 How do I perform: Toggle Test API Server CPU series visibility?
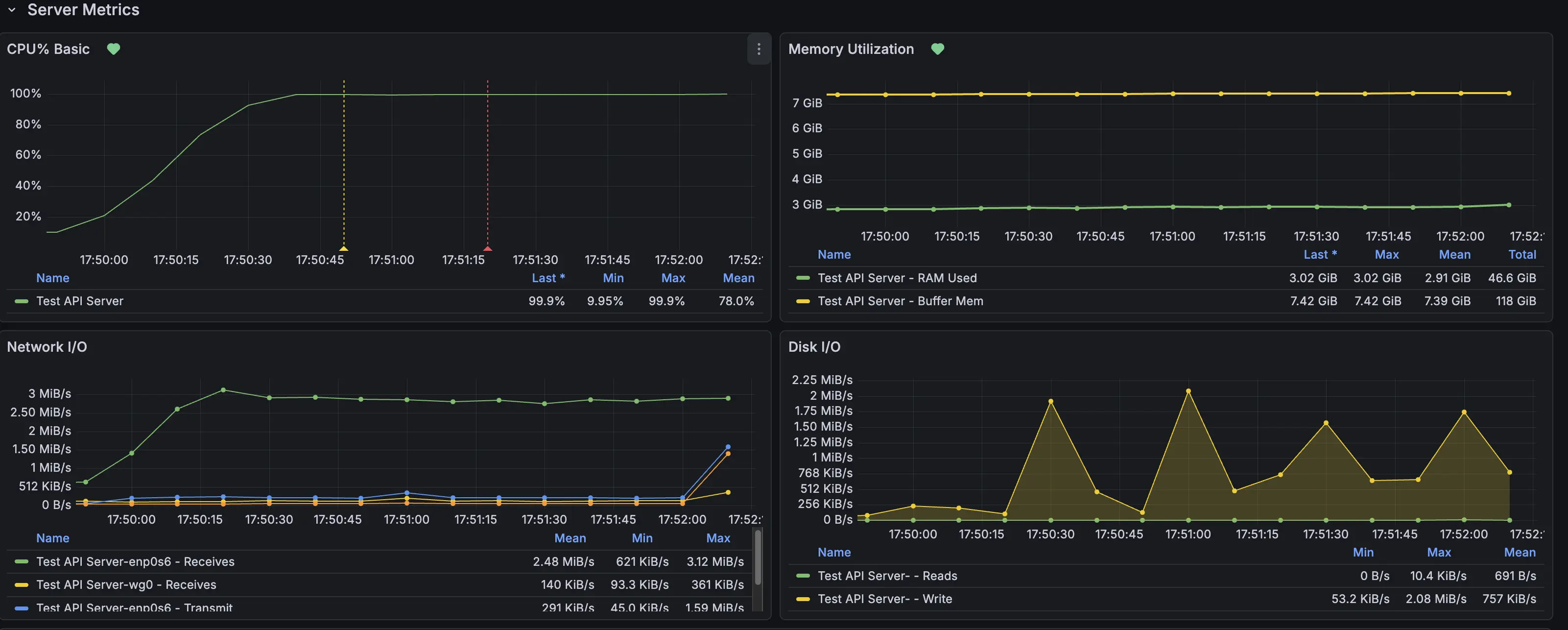click(79, 301)
